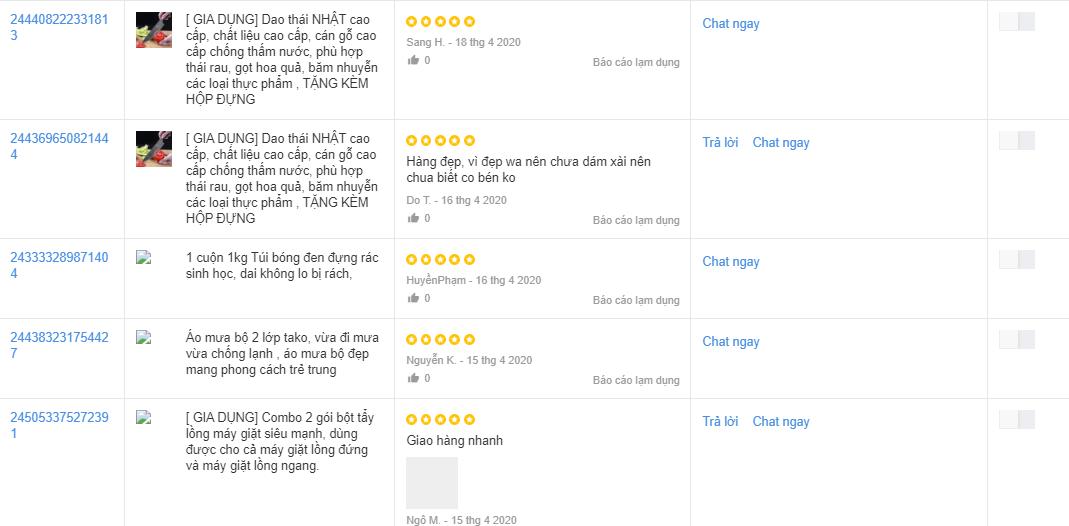The width and height of the screenshot is (1069, 526).
Task: Click "Trả lời" on Do T.'s review
Action: [720, 142]
